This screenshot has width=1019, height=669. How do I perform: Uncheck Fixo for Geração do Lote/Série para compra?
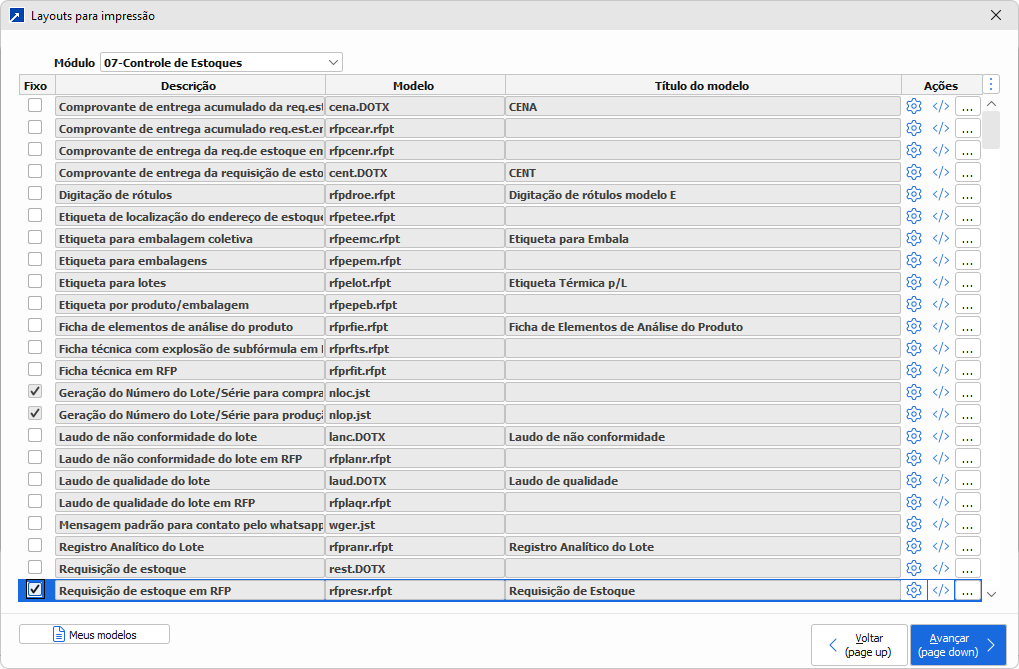pos(35,391)
